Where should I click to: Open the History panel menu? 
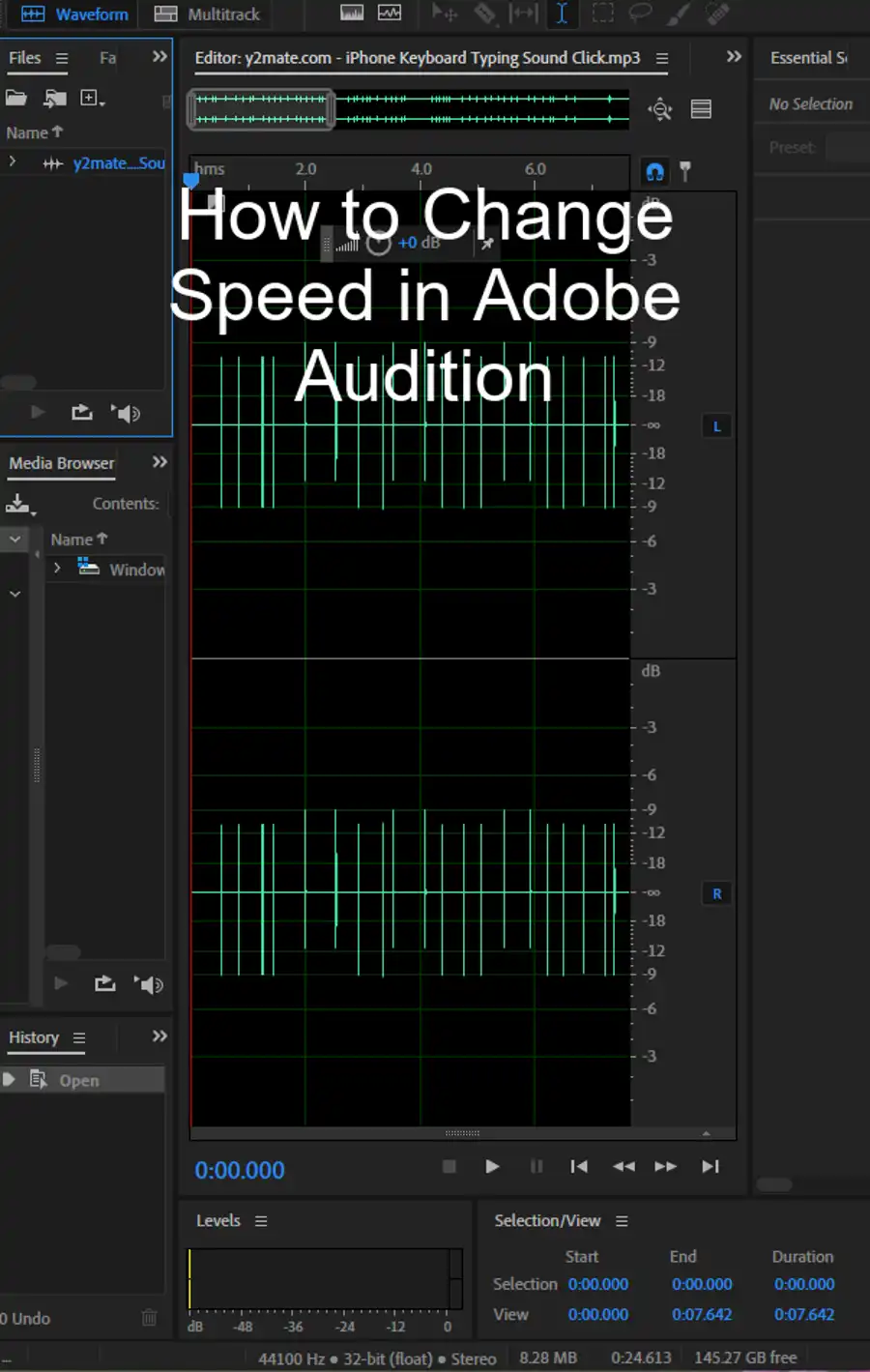click(x=79, y=1038)
